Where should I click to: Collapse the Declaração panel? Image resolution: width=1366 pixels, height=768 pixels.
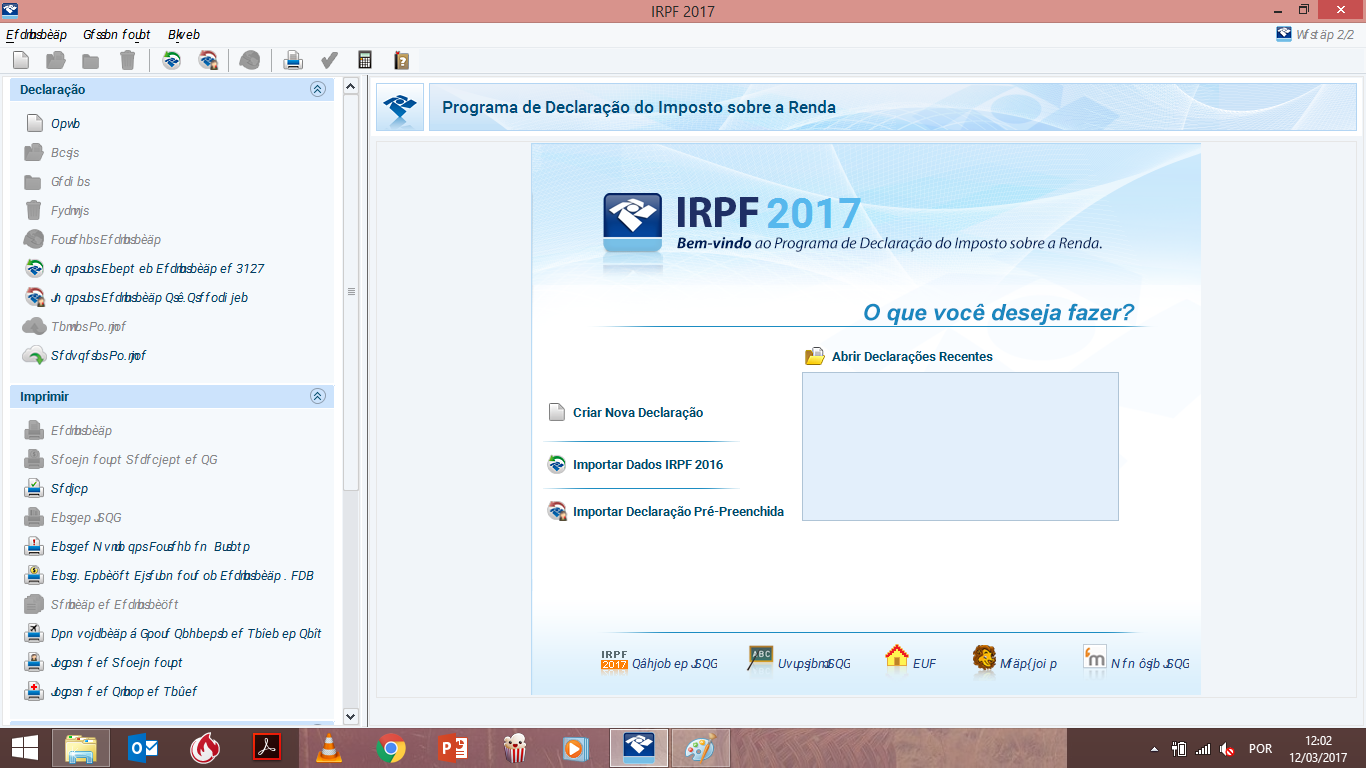click(x=318, y=89)
